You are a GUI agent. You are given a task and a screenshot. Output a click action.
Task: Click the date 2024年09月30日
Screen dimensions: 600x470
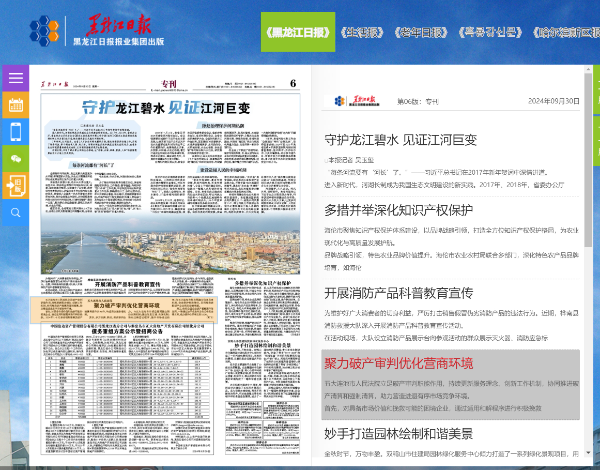[554, 101]
